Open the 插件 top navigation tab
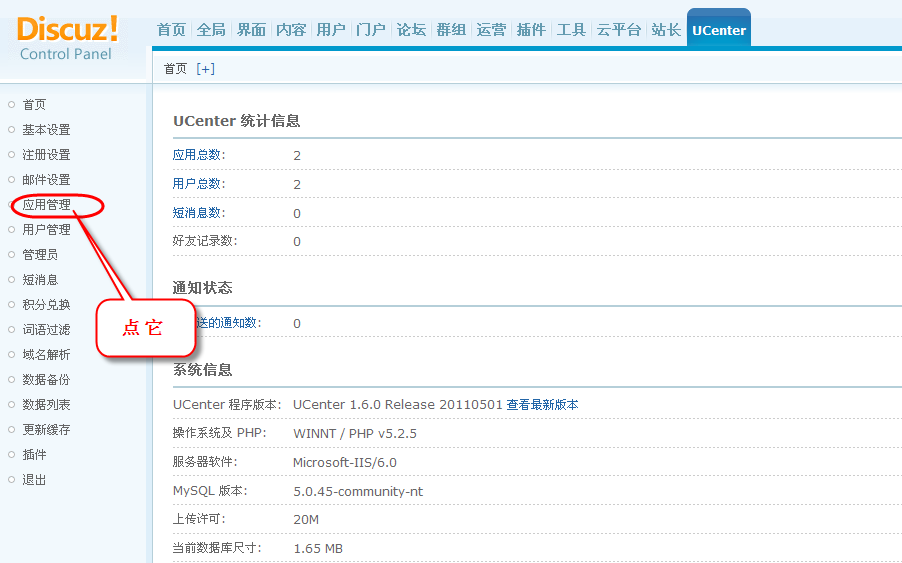This screenshot has width=902, height=563. pyautogui.click(x=531, y=30)
